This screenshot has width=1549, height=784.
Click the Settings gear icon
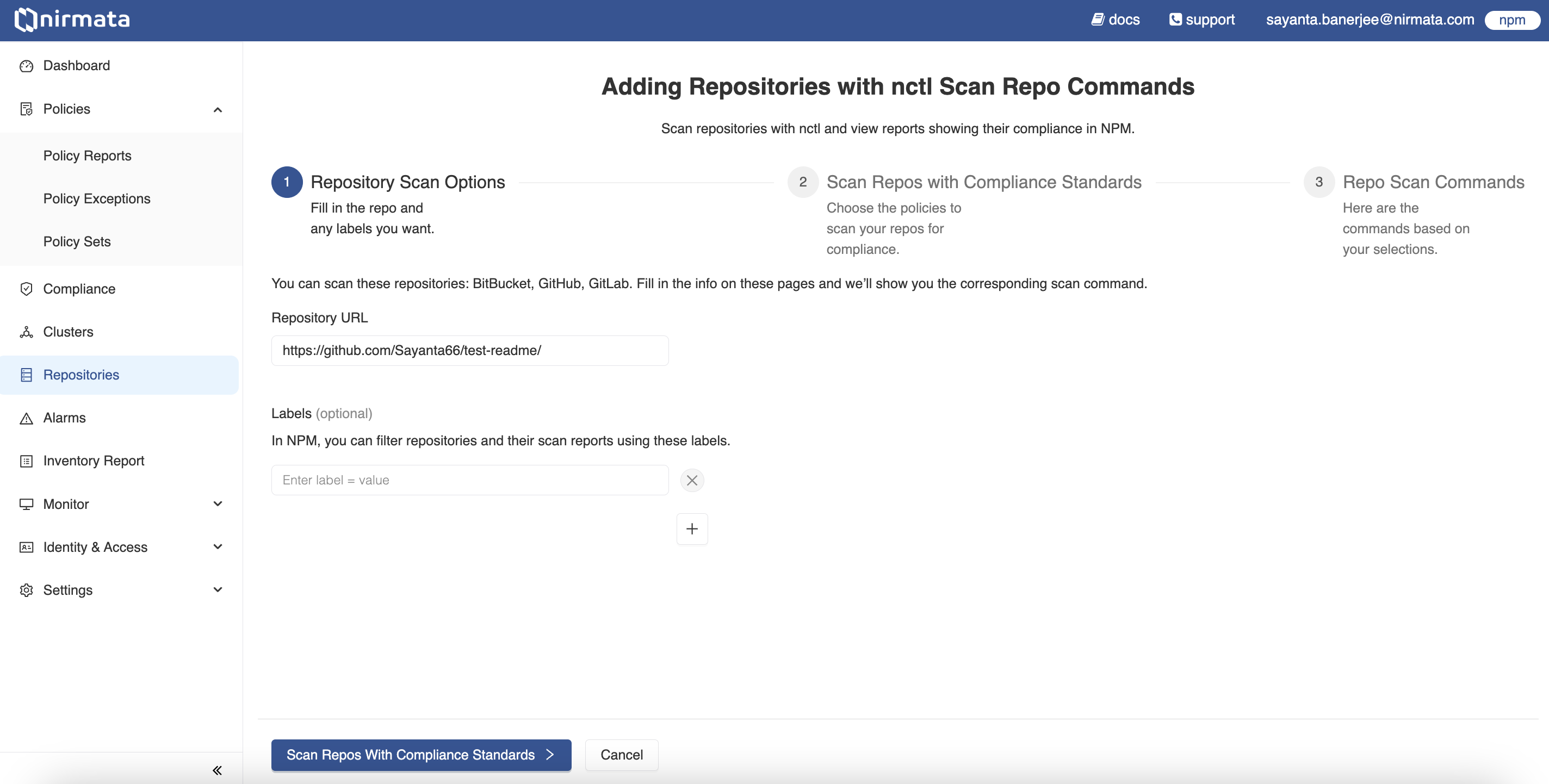point(26,590)
